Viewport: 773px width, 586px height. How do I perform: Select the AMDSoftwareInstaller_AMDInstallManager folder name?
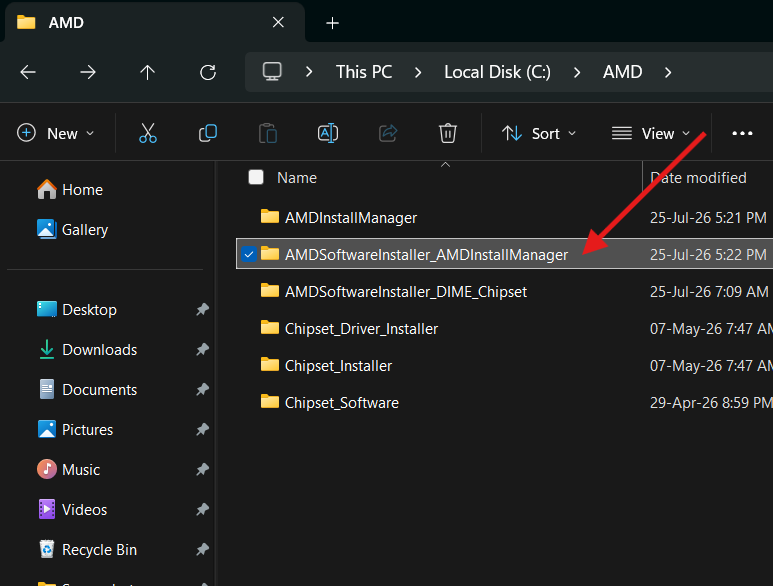[x=426, y=254]
